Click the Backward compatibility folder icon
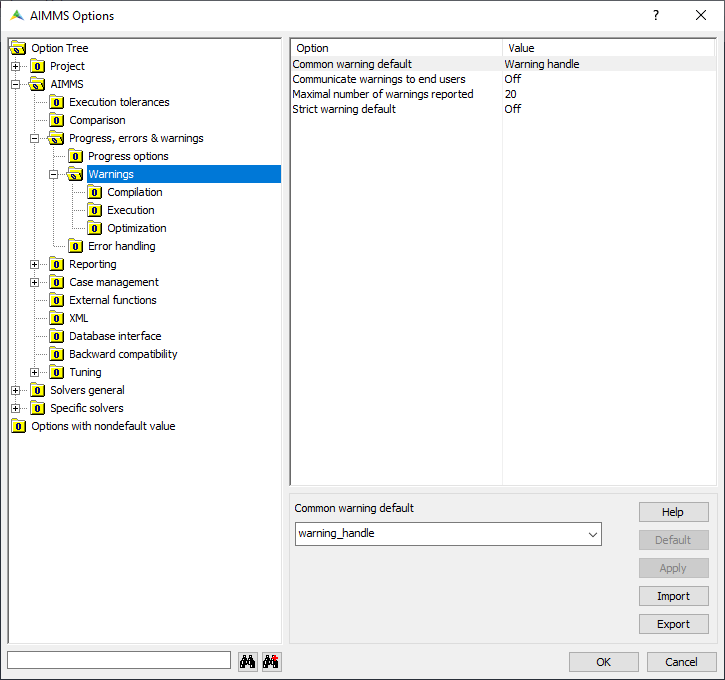Screen dimensions: 725x680 [56, 355]
